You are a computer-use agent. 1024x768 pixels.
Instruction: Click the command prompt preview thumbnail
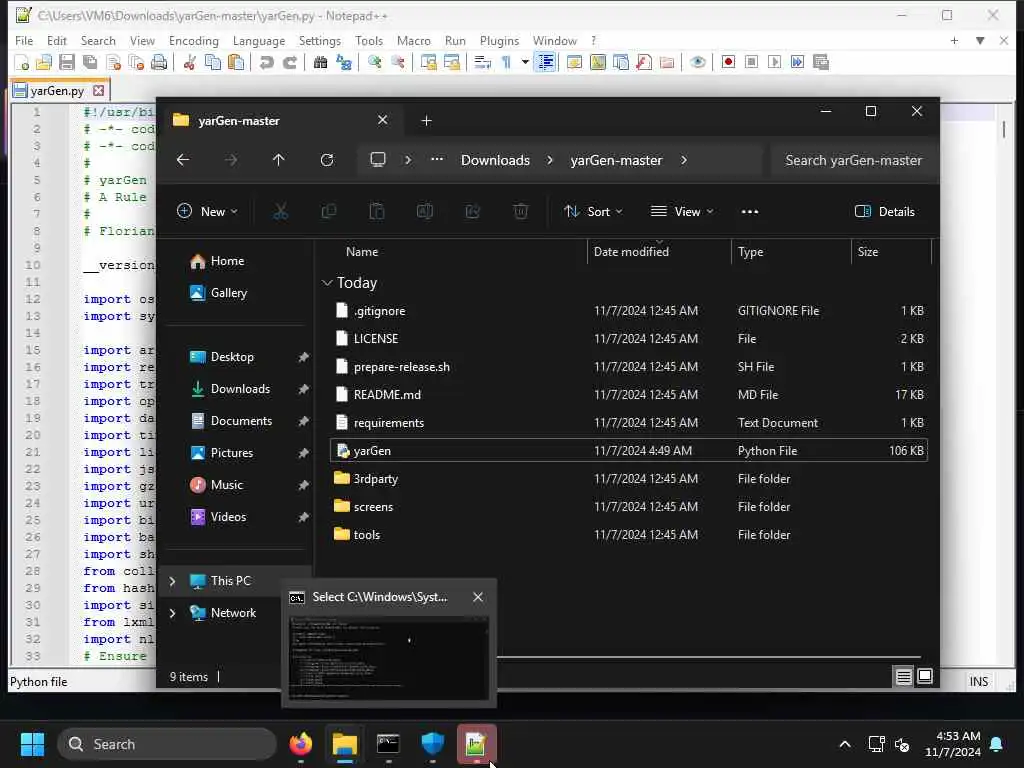point(389,657)
